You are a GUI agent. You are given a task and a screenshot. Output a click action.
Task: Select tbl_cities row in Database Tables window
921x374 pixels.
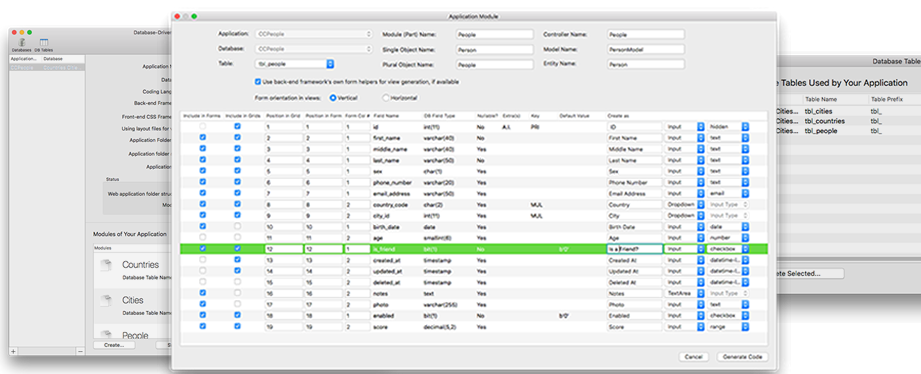pyautogui.click(x=848, y=111)
